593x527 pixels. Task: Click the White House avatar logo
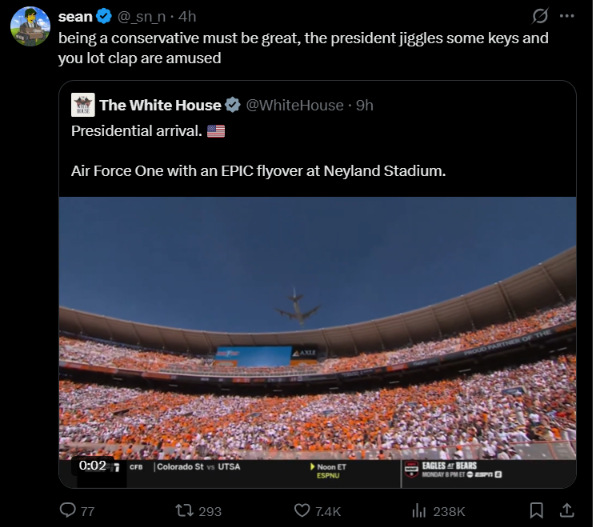pos(83,105)
